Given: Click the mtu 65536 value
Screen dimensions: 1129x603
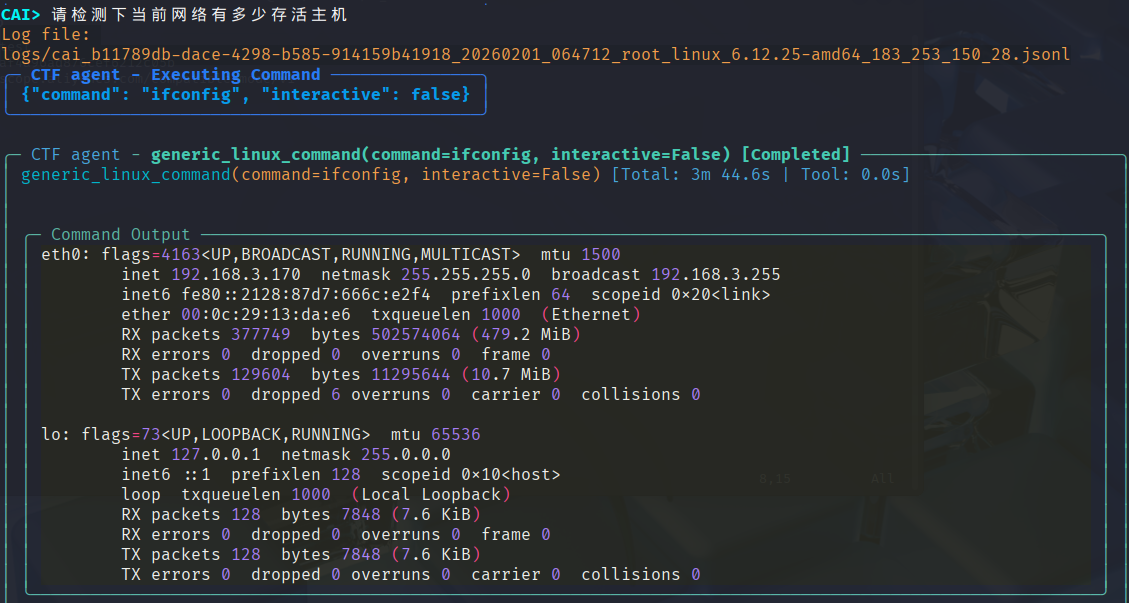Looking at the screenshot, I should [456, 434].
